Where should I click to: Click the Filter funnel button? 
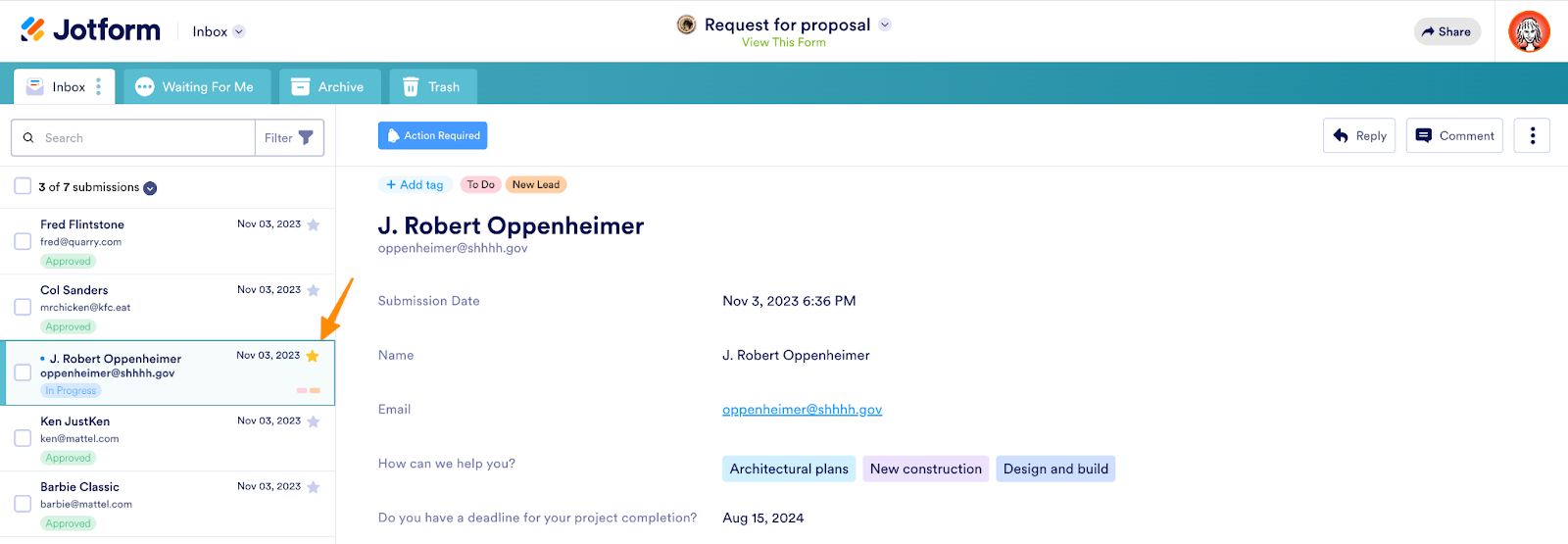pos(289,138)
